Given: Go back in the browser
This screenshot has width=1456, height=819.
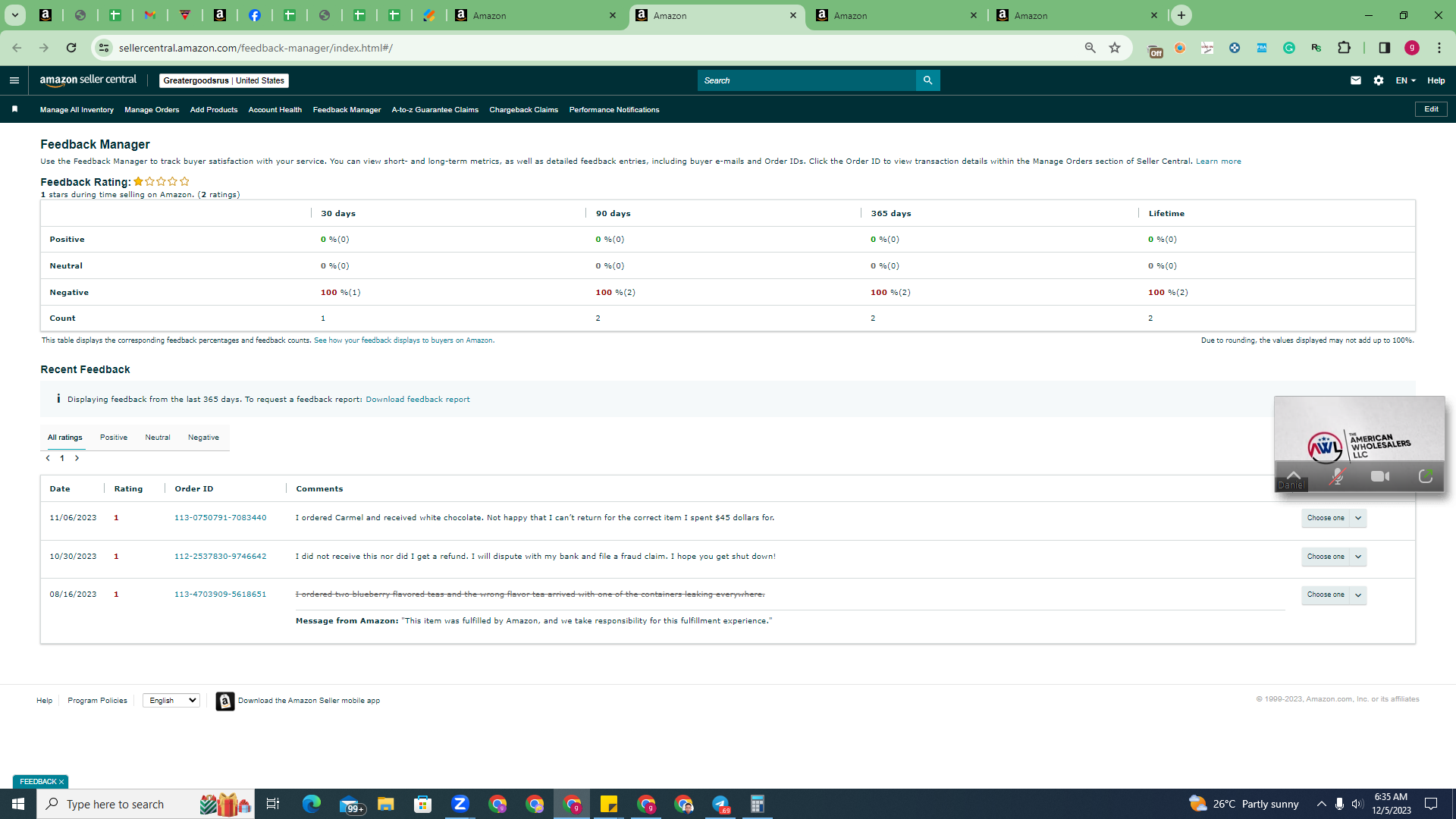Looking at the screenshot, I should click(17, 48).
